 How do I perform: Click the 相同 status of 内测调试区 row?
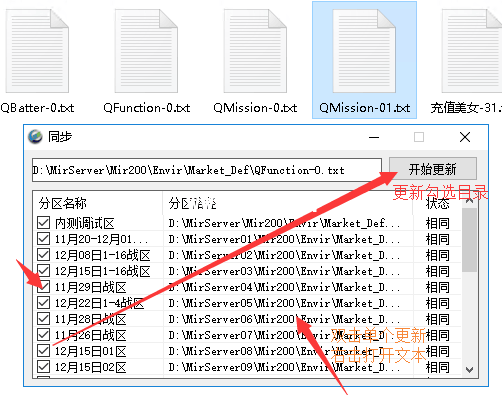(x=437, y=223)
